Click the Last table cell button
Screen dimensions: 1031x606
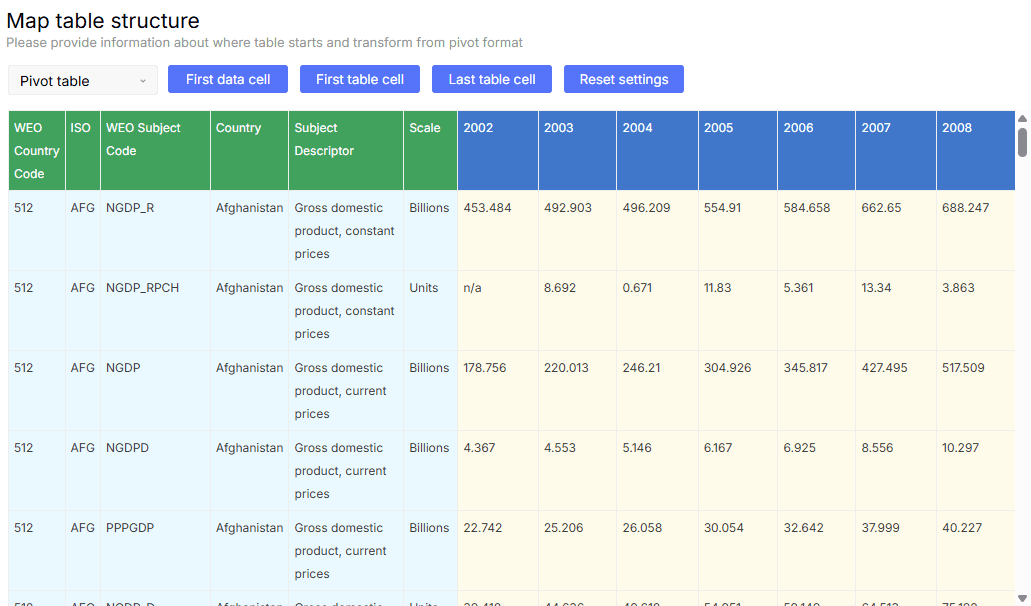492,79
